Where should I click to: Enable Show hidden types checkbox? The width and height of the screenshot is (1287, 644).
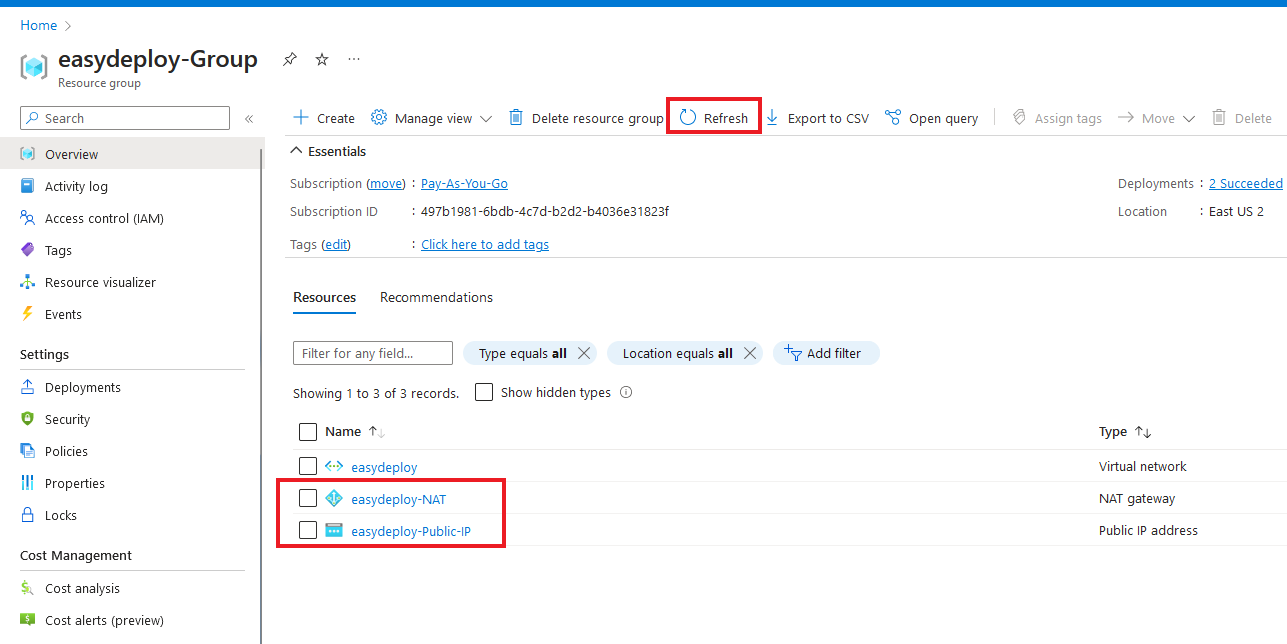click(x=484, y=393)
